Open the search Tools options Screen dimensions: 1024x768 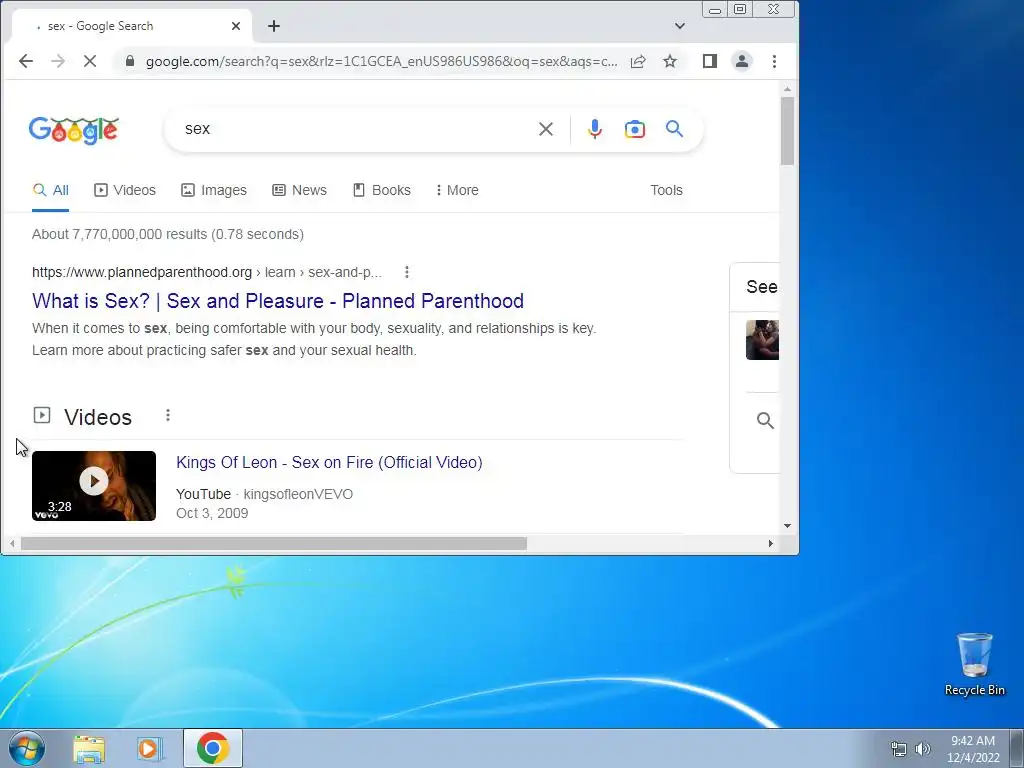[666, 190]
